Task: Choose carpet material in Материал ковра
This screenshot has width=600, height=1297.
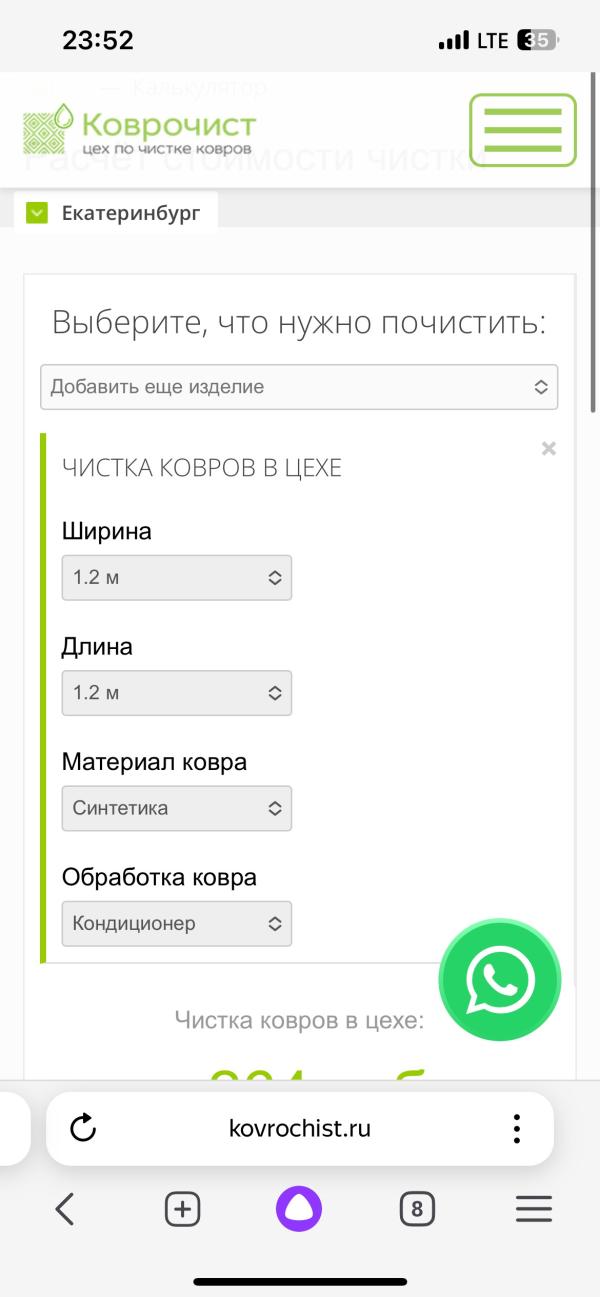Action: (x=177, y=808)
